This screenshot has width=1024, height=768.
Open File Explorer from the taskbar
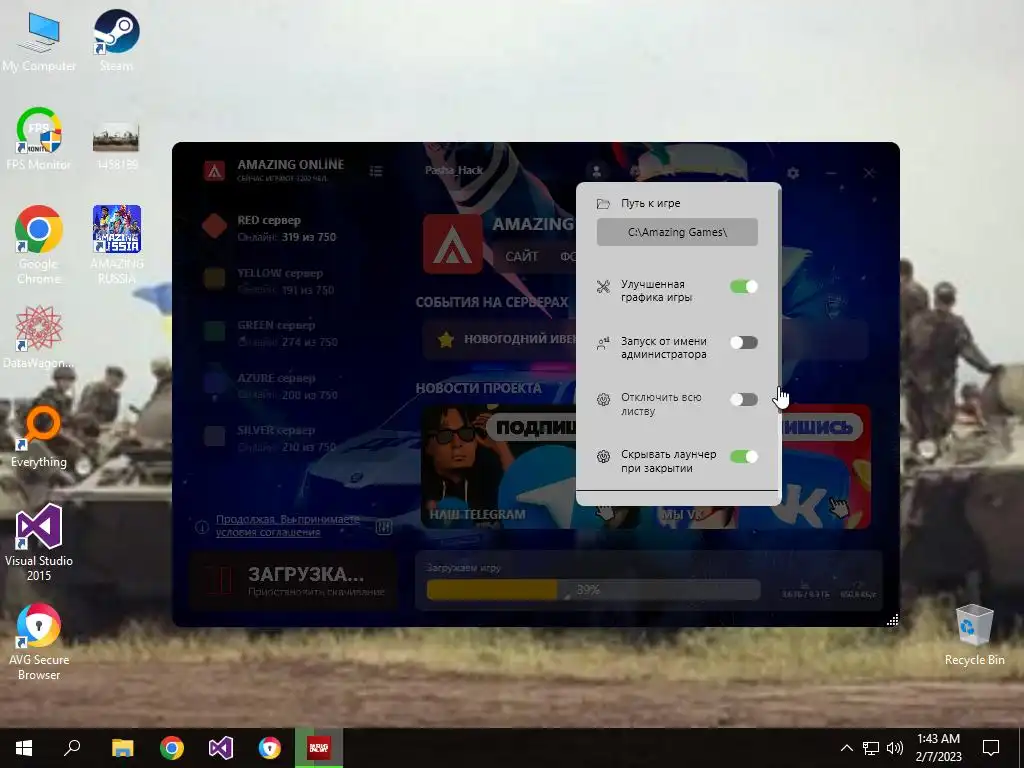[122, 748]
